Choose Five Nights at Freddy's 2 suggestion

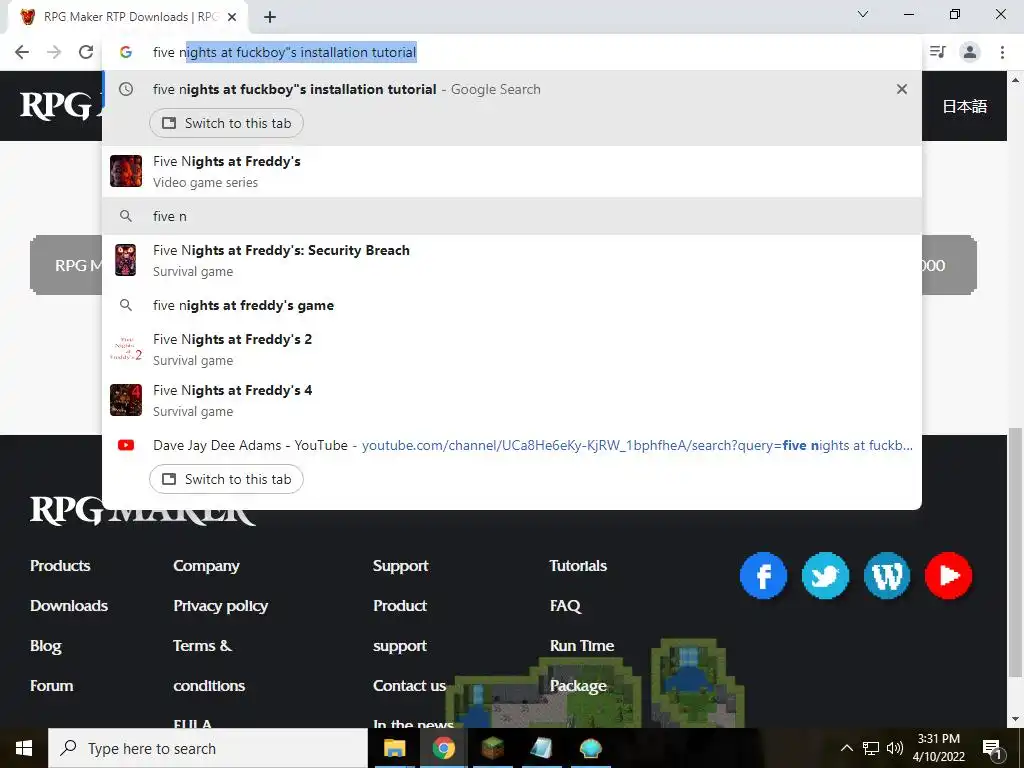[x=512, y=349]
